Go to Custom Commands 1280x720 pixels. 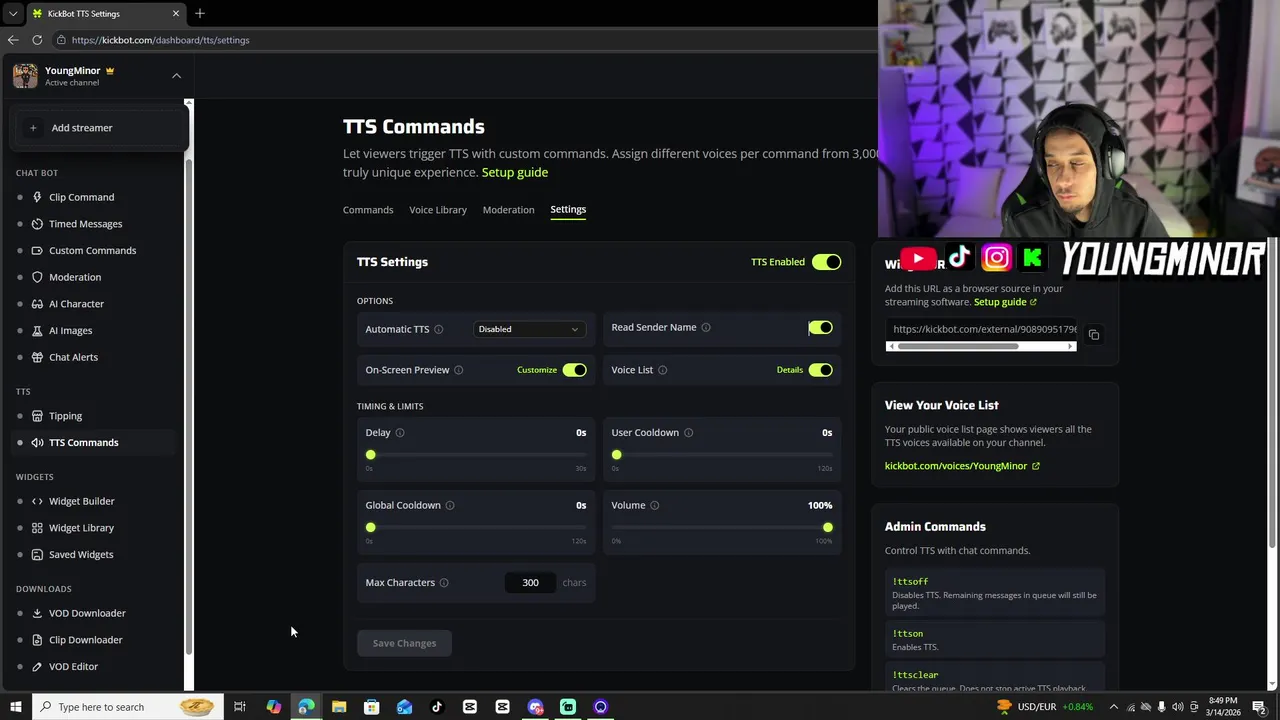92,250
